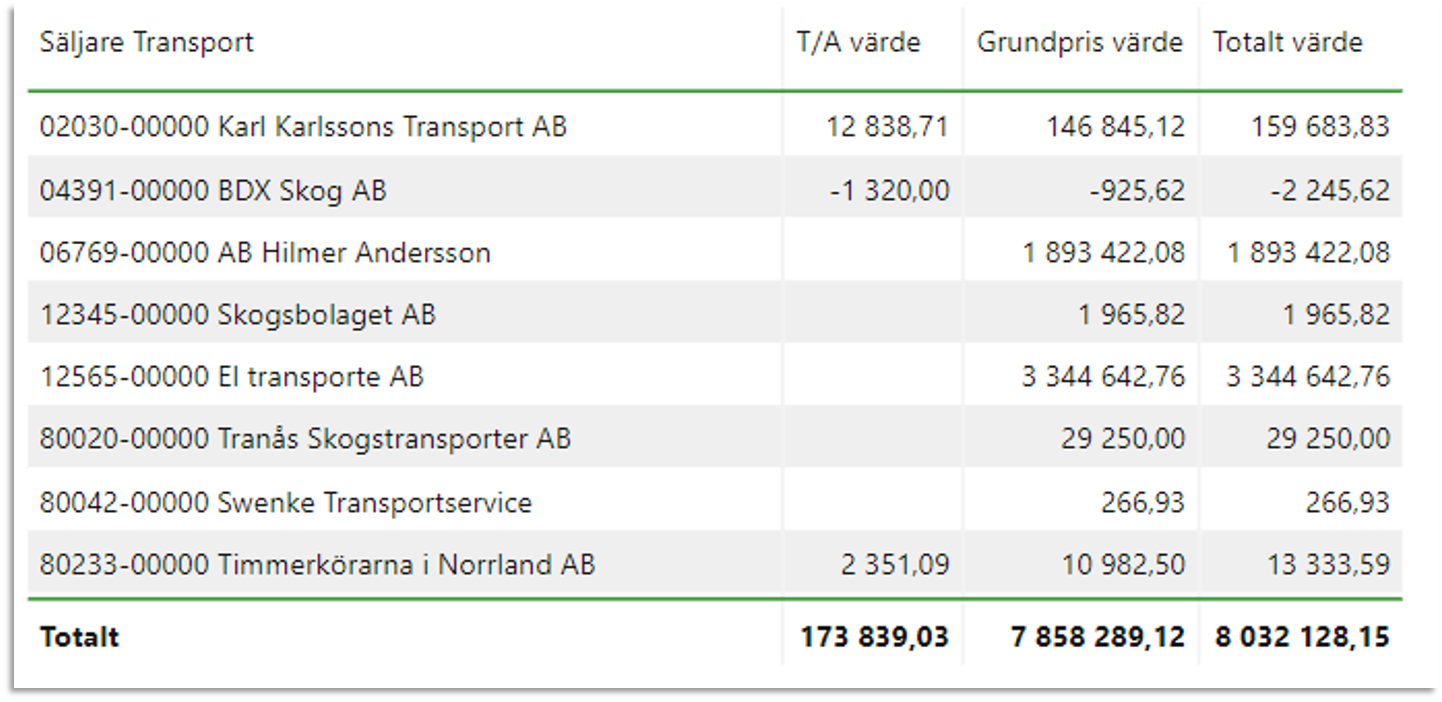This screenshot has width=1442, height=702.
Task: Click the Totalt summary row label
Action: (x=80, y=637)
